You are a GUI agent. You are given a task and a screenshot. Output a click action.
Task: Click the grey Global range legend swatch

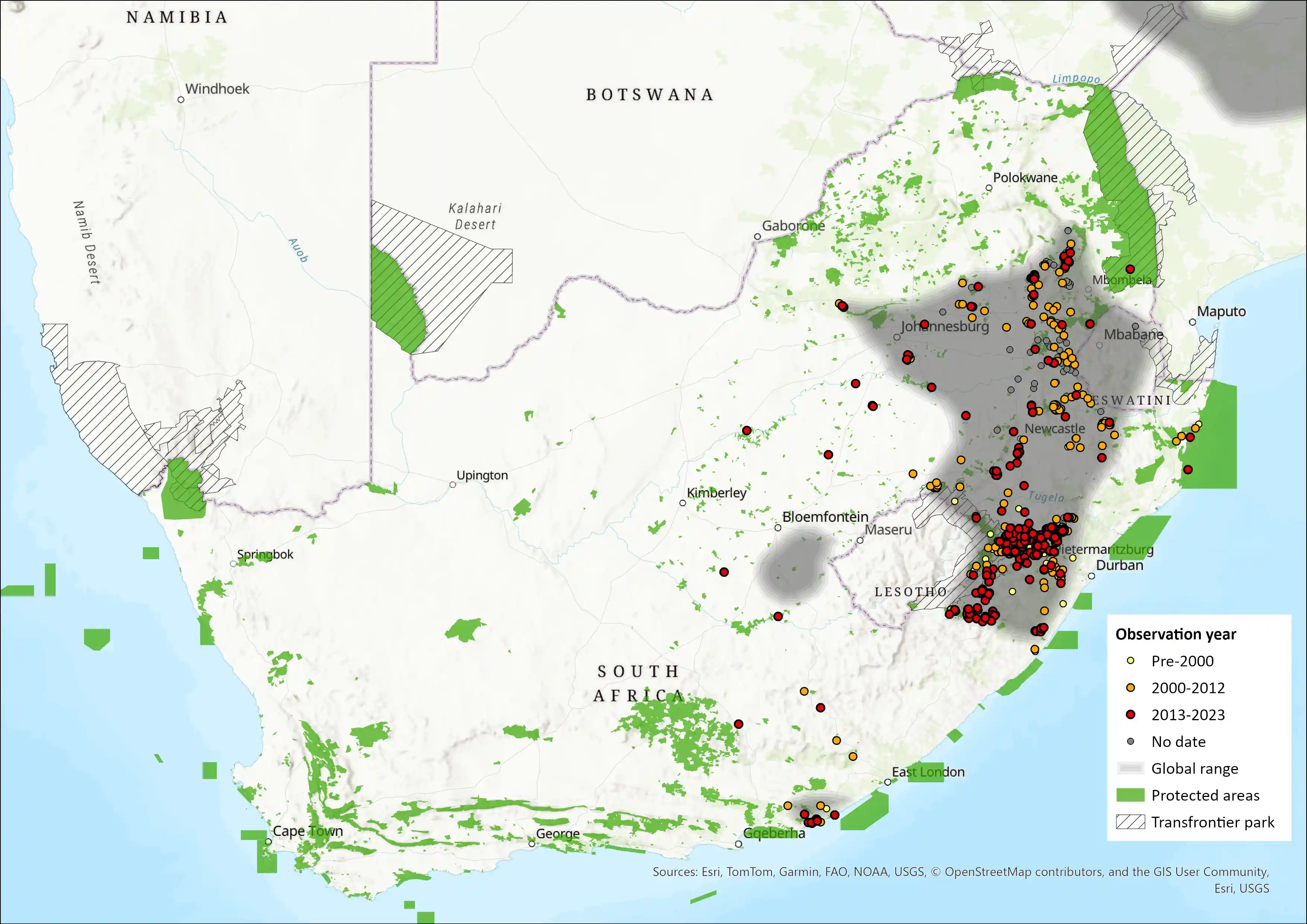1130,769
